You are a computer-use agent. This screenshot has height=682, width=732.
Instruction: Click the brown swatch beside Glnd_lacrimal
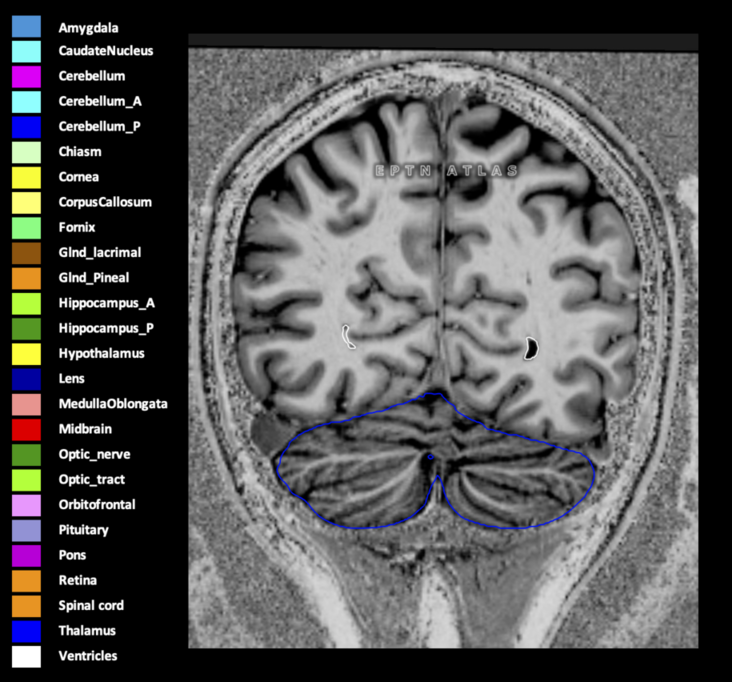click(26, 253)
